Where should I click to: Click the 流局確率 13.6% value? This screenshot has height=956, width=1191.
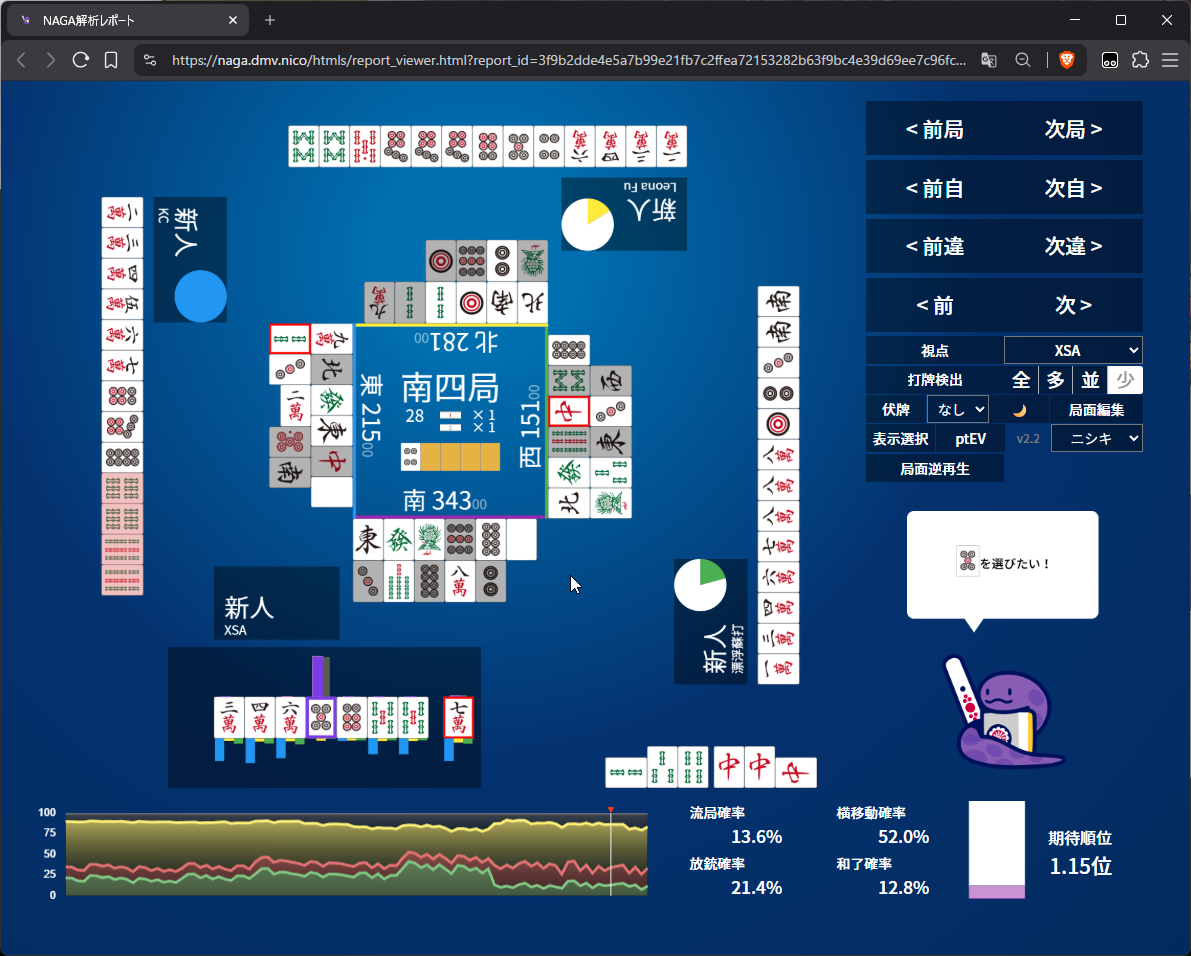(756, 837)
